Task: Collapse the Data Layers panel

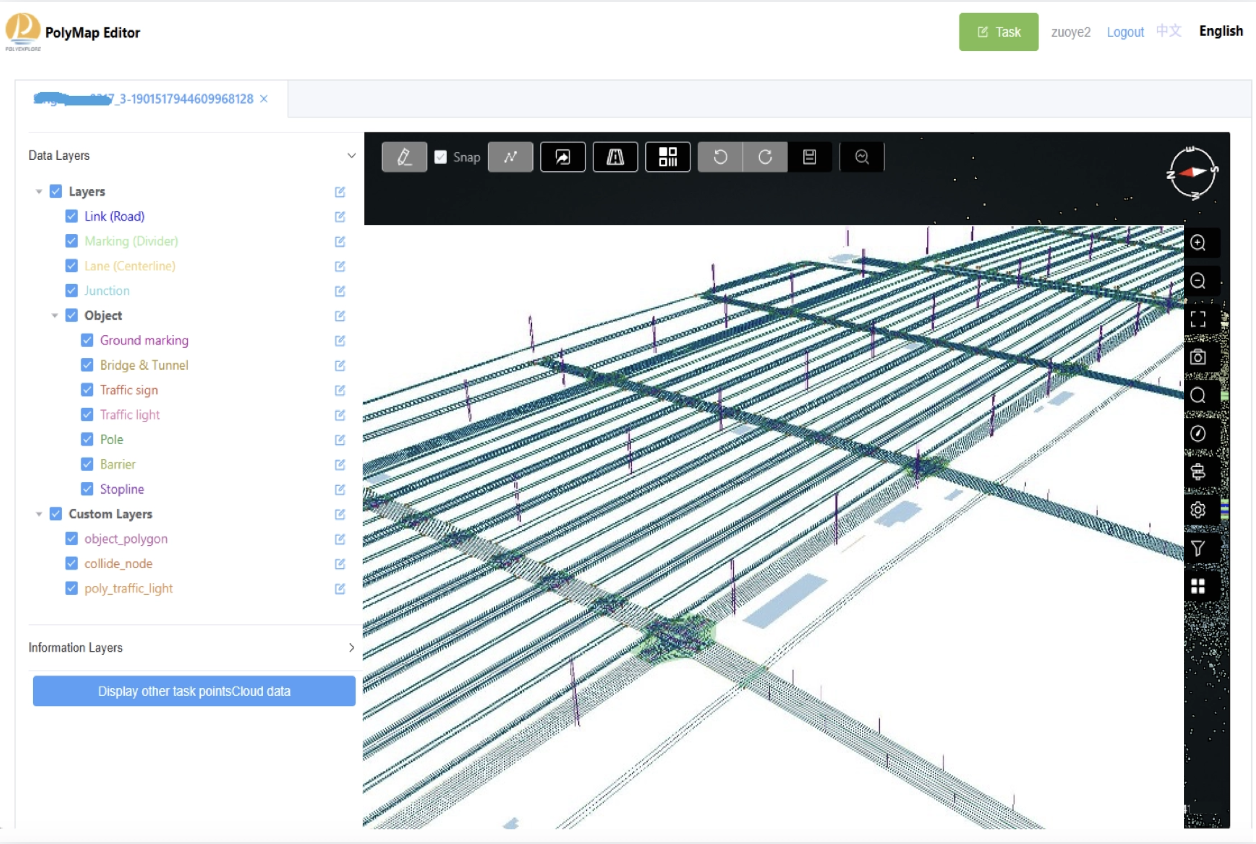Action: [x=351, y=156]
